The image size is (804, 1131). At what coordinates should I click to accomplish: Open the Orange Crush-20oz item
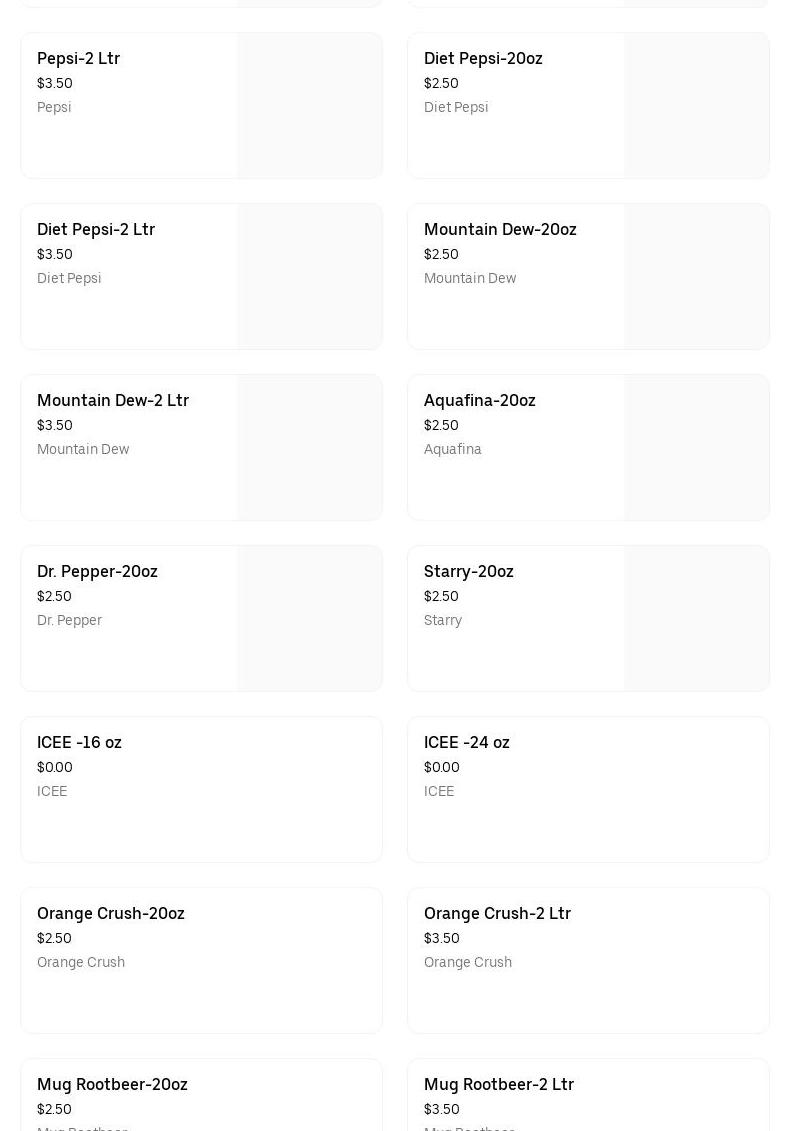click(x=111, y=913)
